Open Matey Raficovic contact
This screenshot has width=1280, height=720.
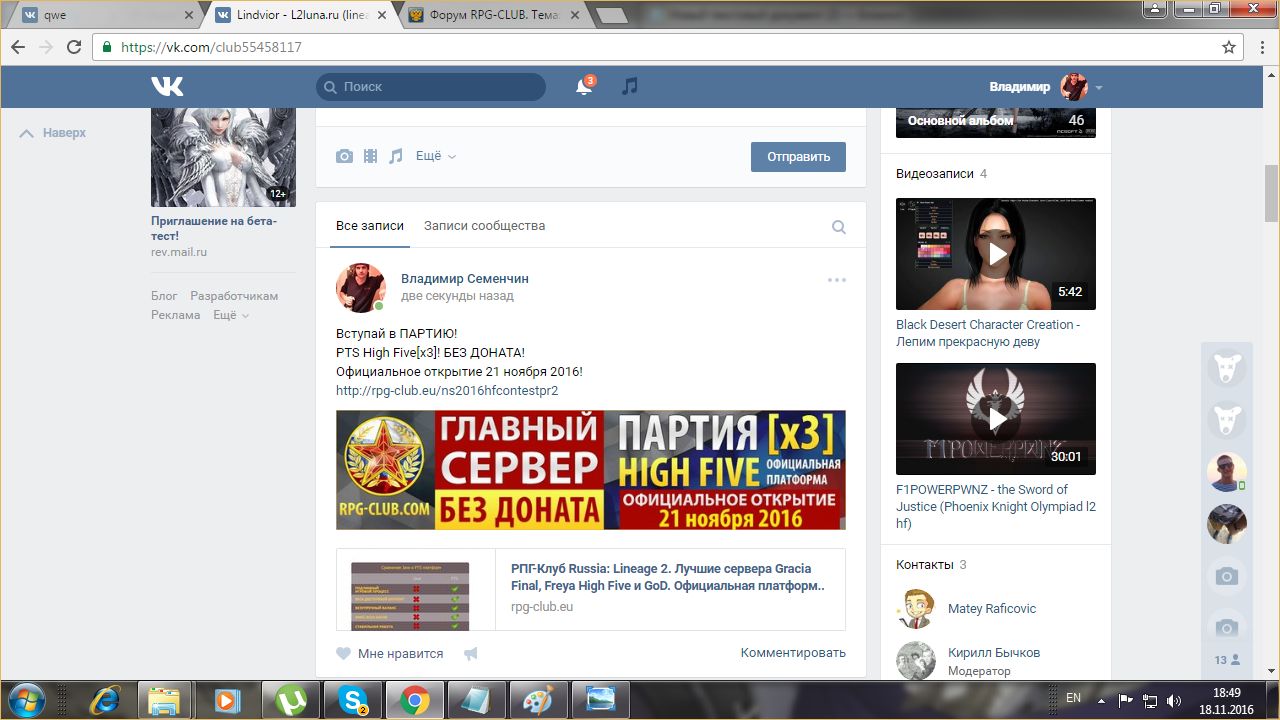[992, 609]
